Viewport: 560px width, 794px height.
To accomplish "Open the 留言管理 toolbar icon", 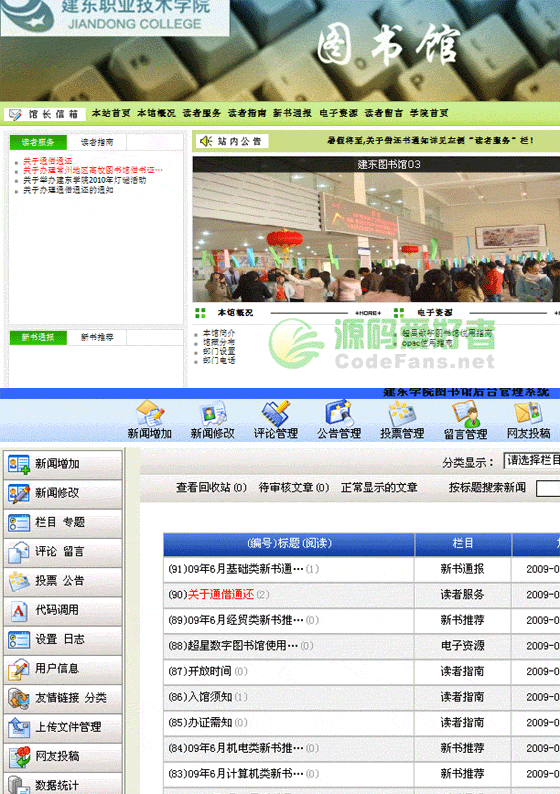I will pos(465,419).
